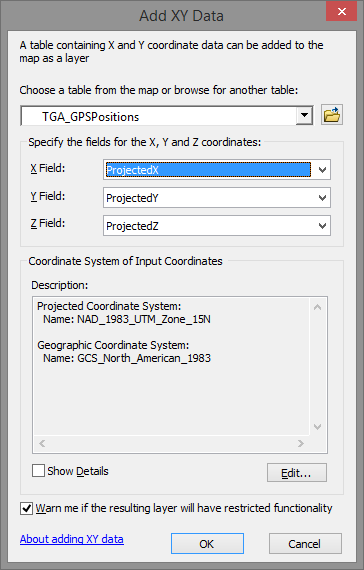Click the description box scroll down arrow
The image size is (364, 570).
pos(317,427)
